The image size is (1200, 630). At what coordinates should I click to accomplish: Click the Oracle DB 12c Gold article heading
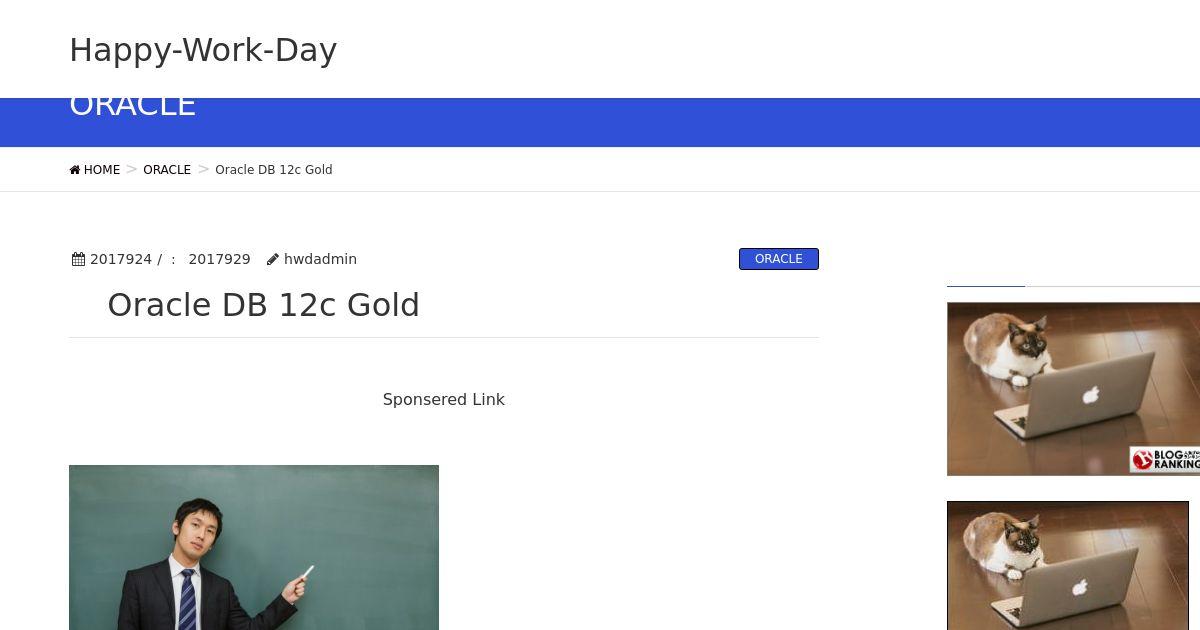pos(264,305)
